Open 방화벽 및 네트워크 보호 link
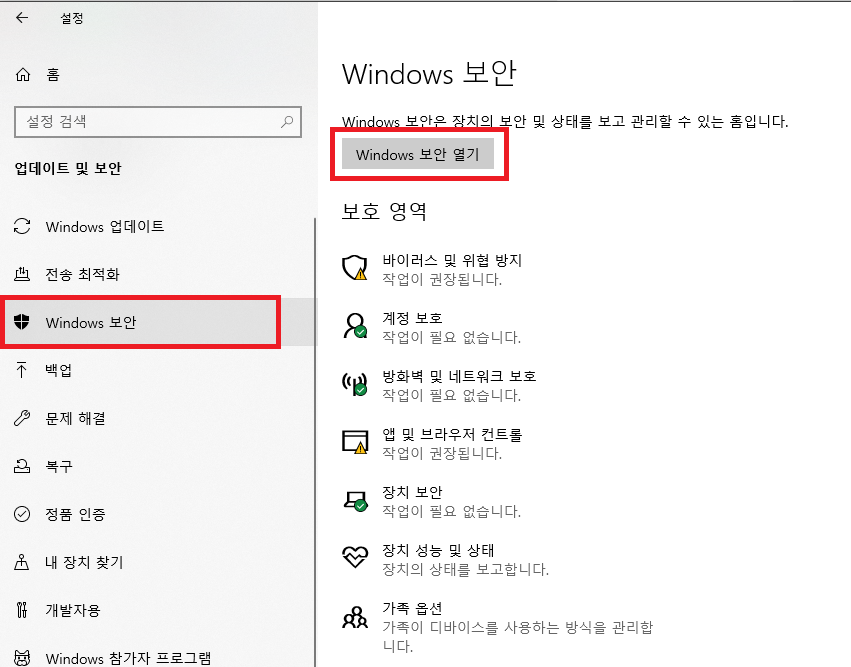 click(x=459, y=376)
